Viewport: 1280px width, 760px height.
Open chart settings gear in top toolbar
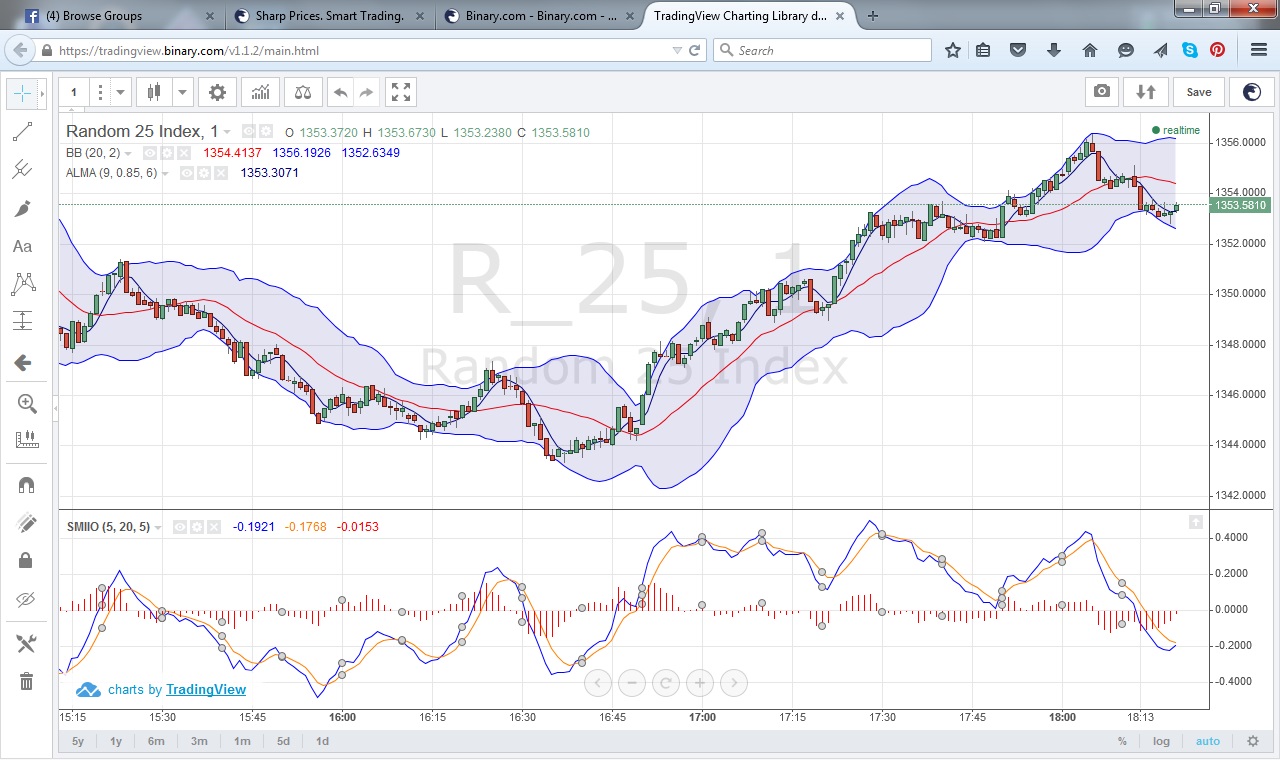pyautogui.click(x=217, y=92)
